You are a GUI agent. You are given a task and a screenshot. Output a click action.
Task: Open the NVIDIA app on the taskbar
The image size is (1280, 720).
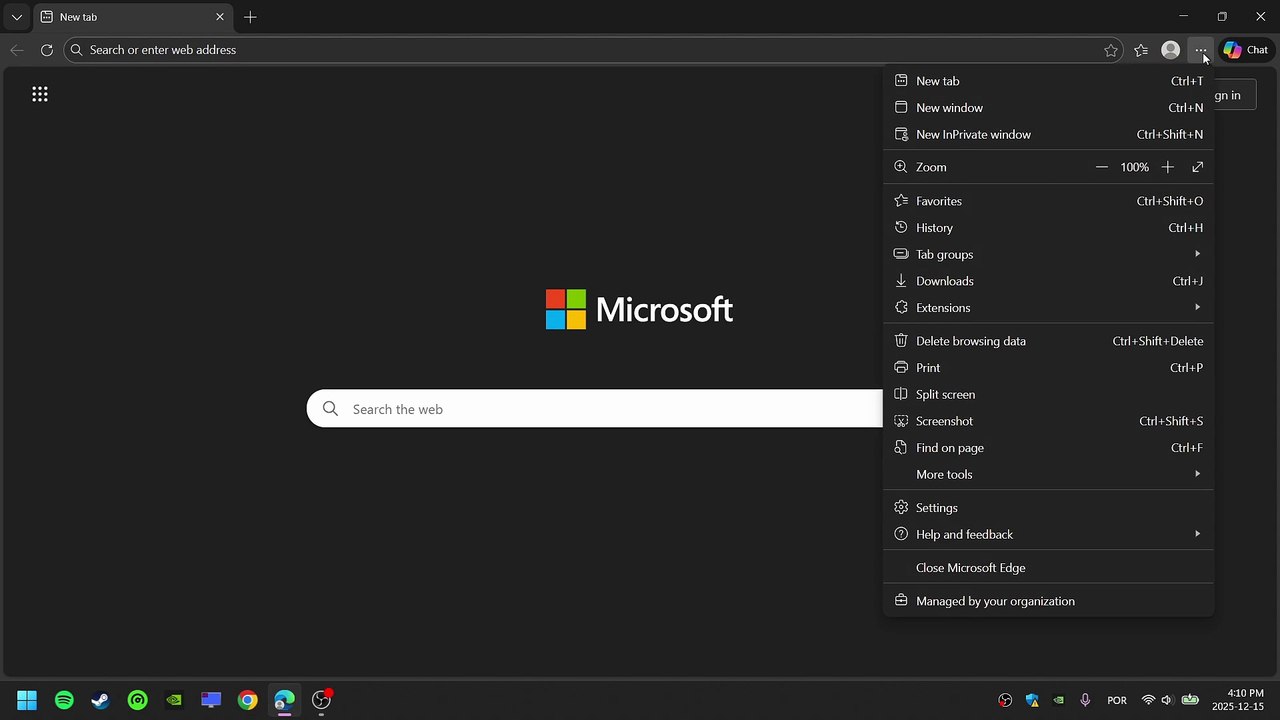[174, 700]
